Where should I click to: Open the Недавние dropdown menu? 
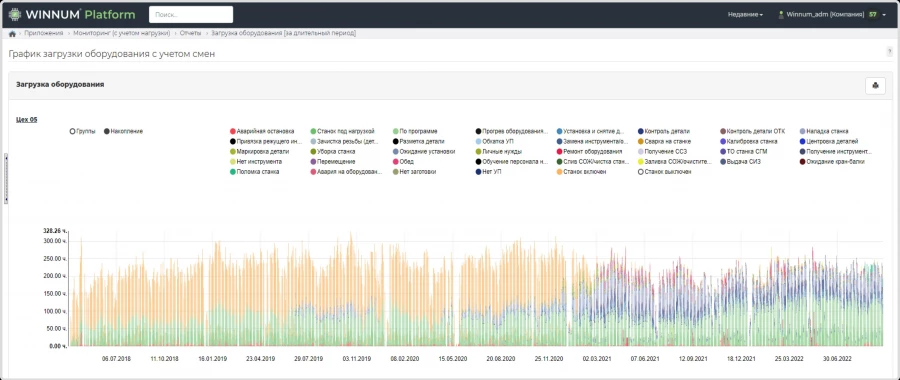pyautogui.click(x=745, y=14)
